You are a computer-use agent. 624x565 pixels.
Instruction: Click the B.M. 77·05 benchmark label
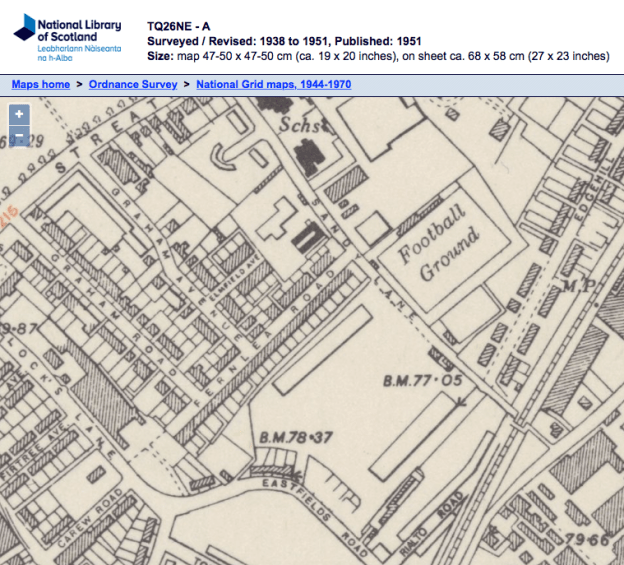(421, 381)
